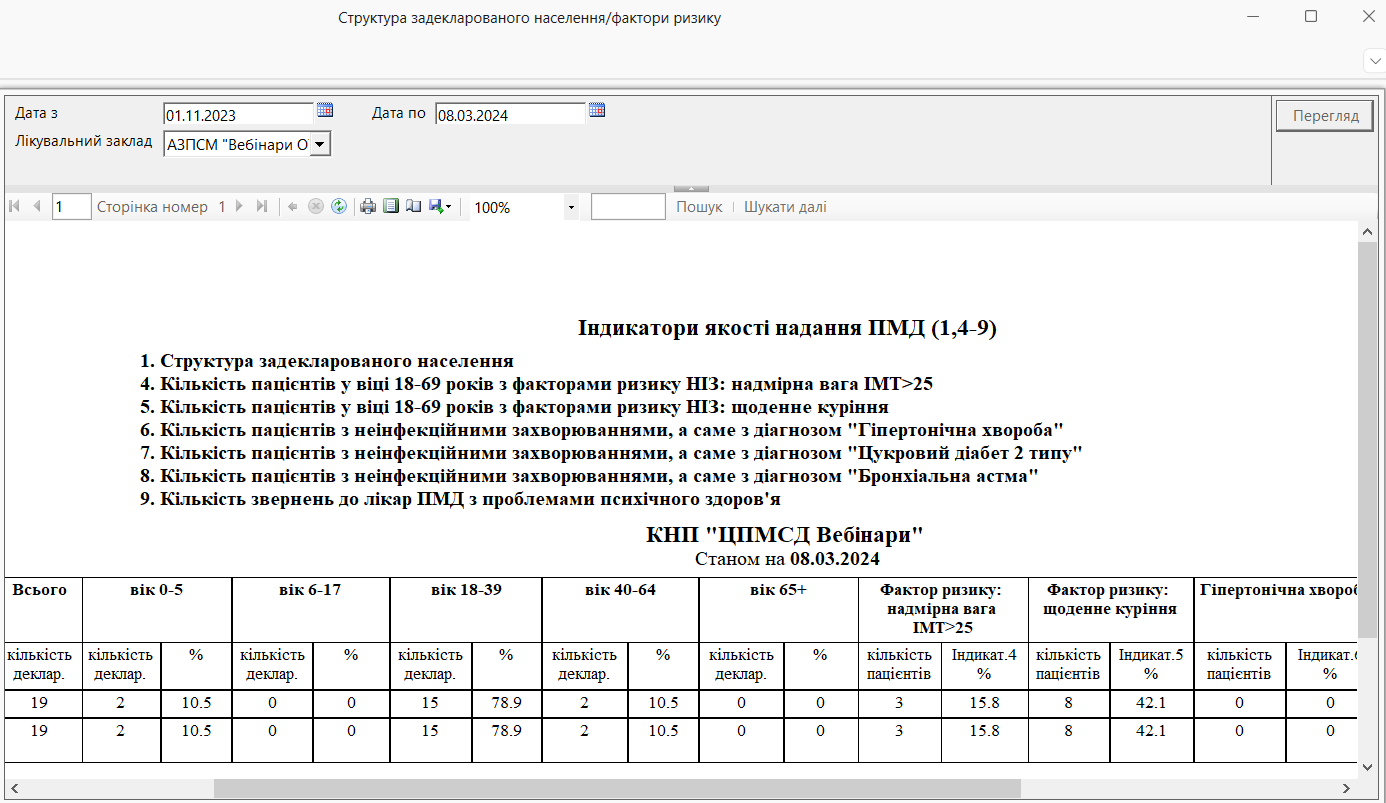Expand 'Лікувальний заклад' combo box

[320, 145]
